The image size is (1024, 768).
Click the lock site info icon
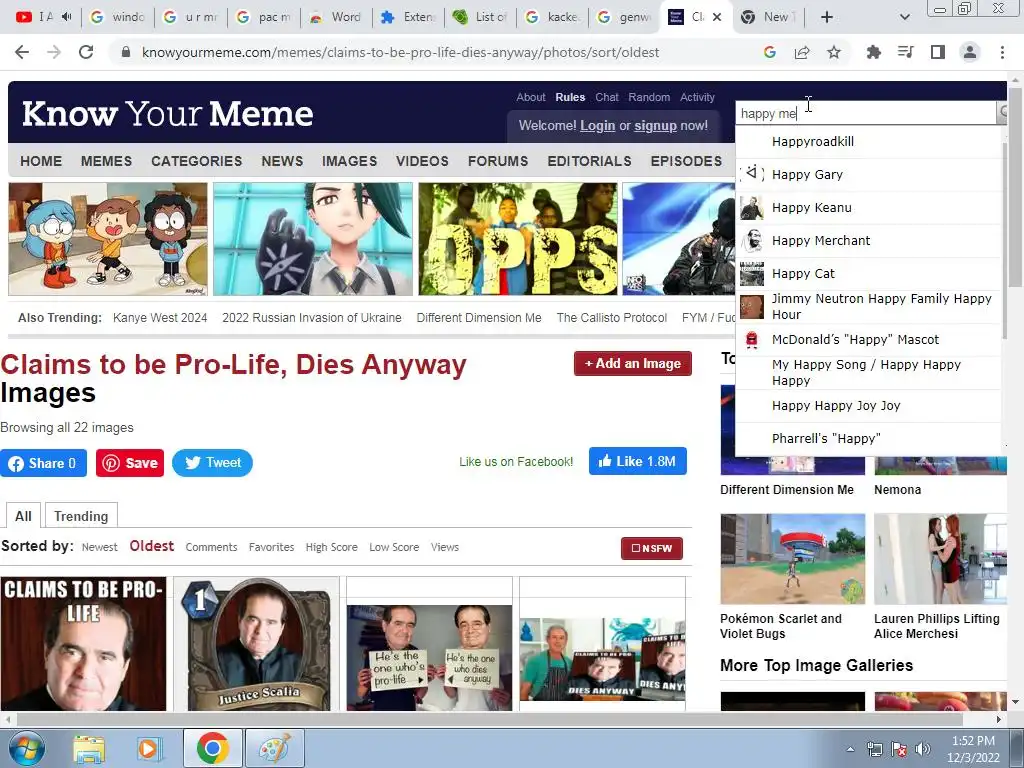pyautogui.click(x=126, y=52)
